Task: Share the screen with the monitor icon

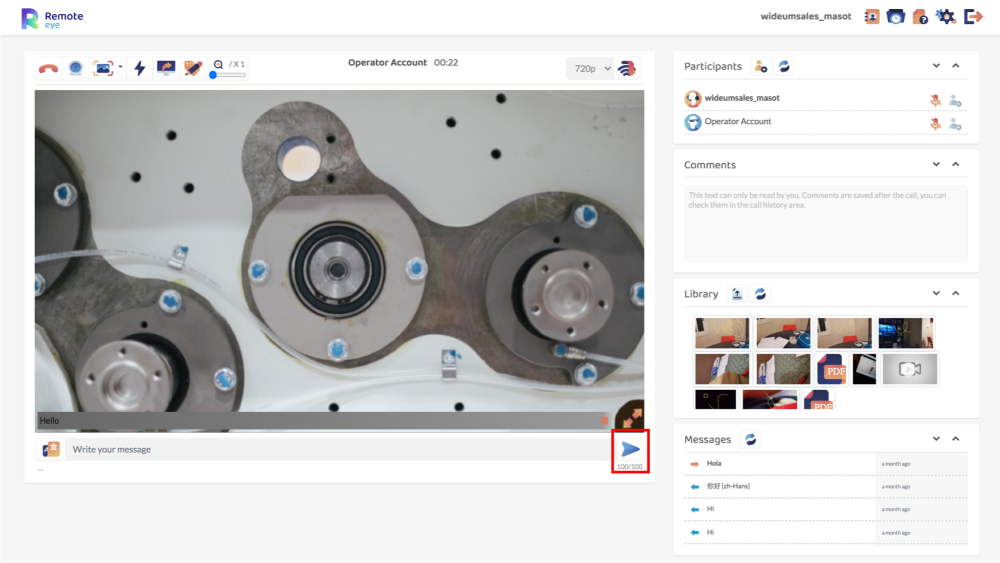Action: [x=166, y=68]
